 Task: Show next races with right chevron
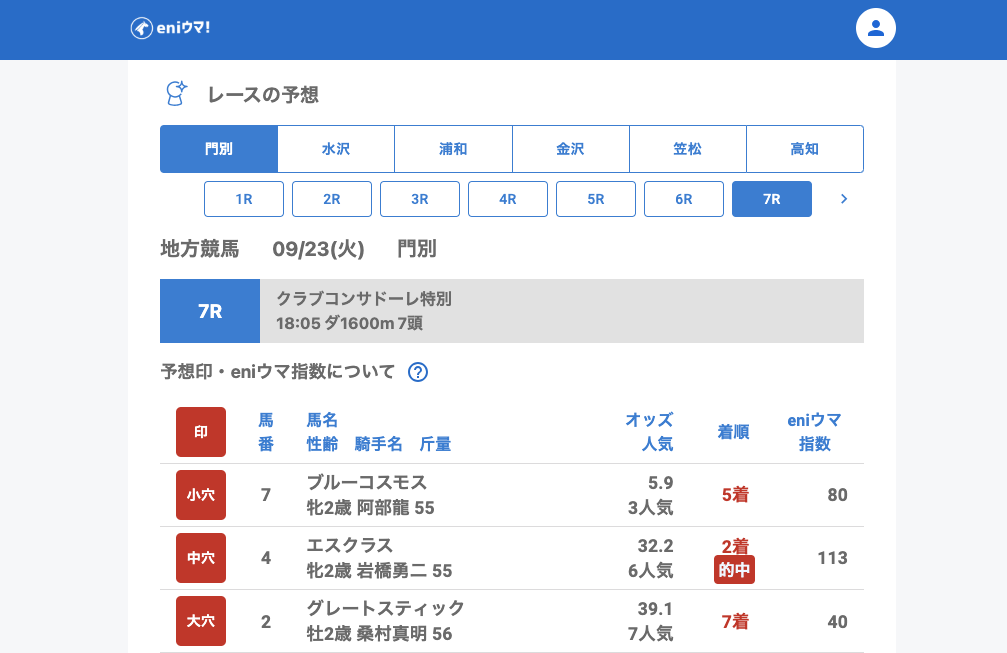(844, 199)
